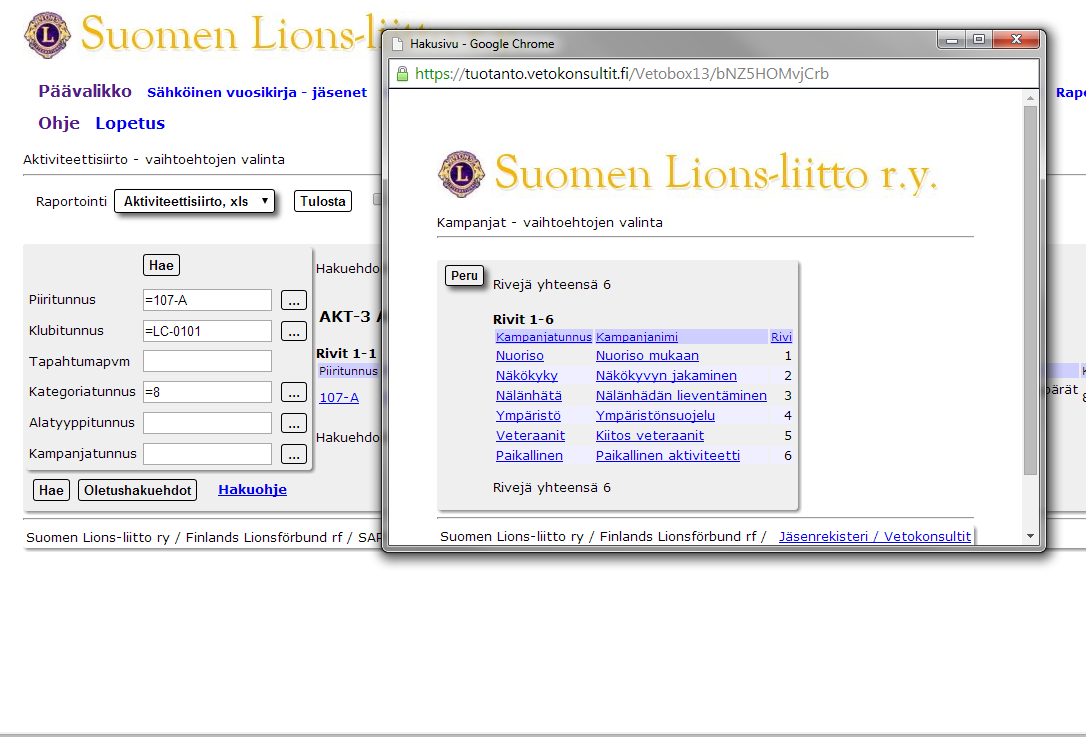Select the 'Nuoriso mukaan' campaign name link
This screenshot has width=1086, height=737.
click(x=647, y=355)
